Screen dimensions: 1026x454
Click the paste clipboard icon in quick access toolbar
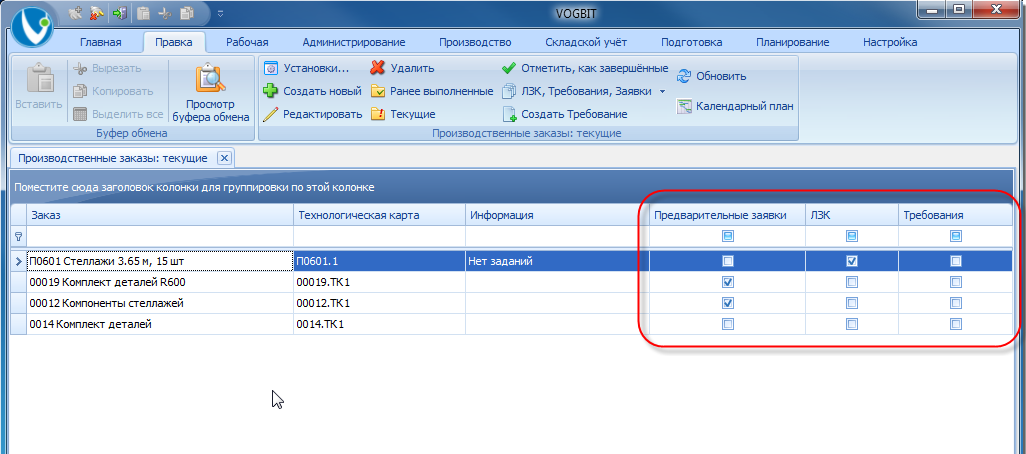[144, 11]
